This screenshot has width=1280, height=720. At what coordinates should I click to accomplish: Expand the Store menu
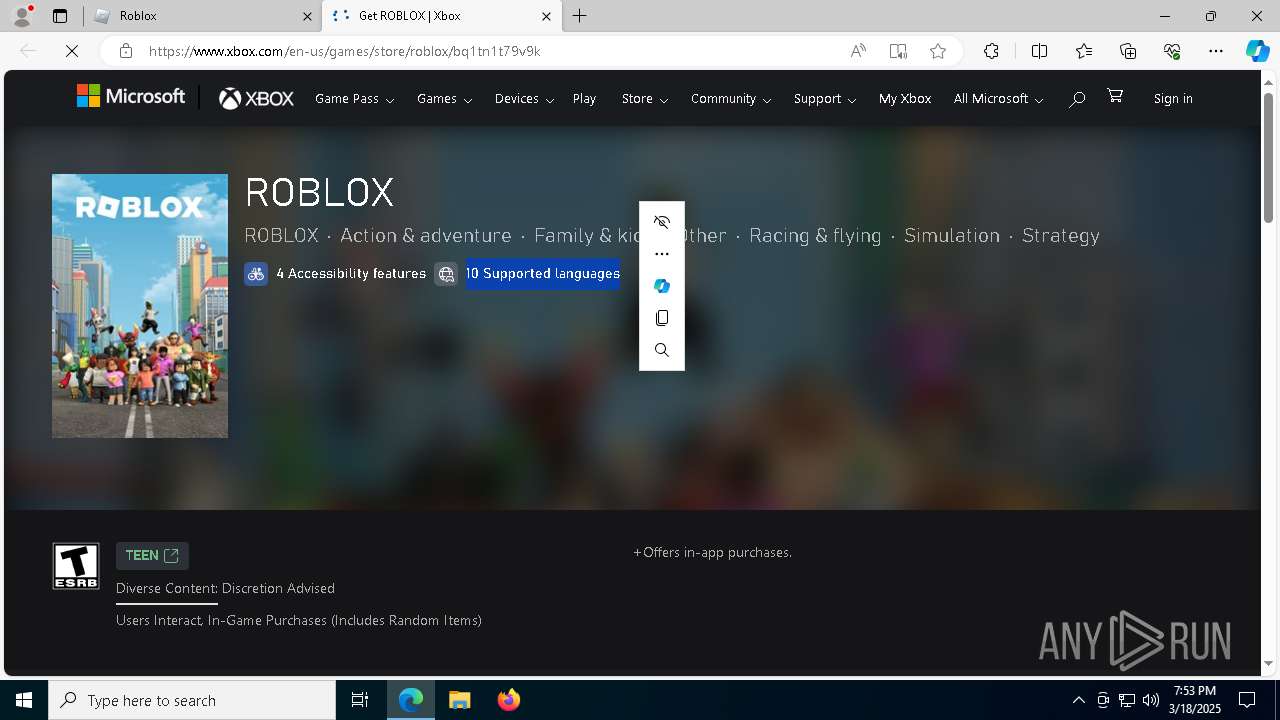645,99
